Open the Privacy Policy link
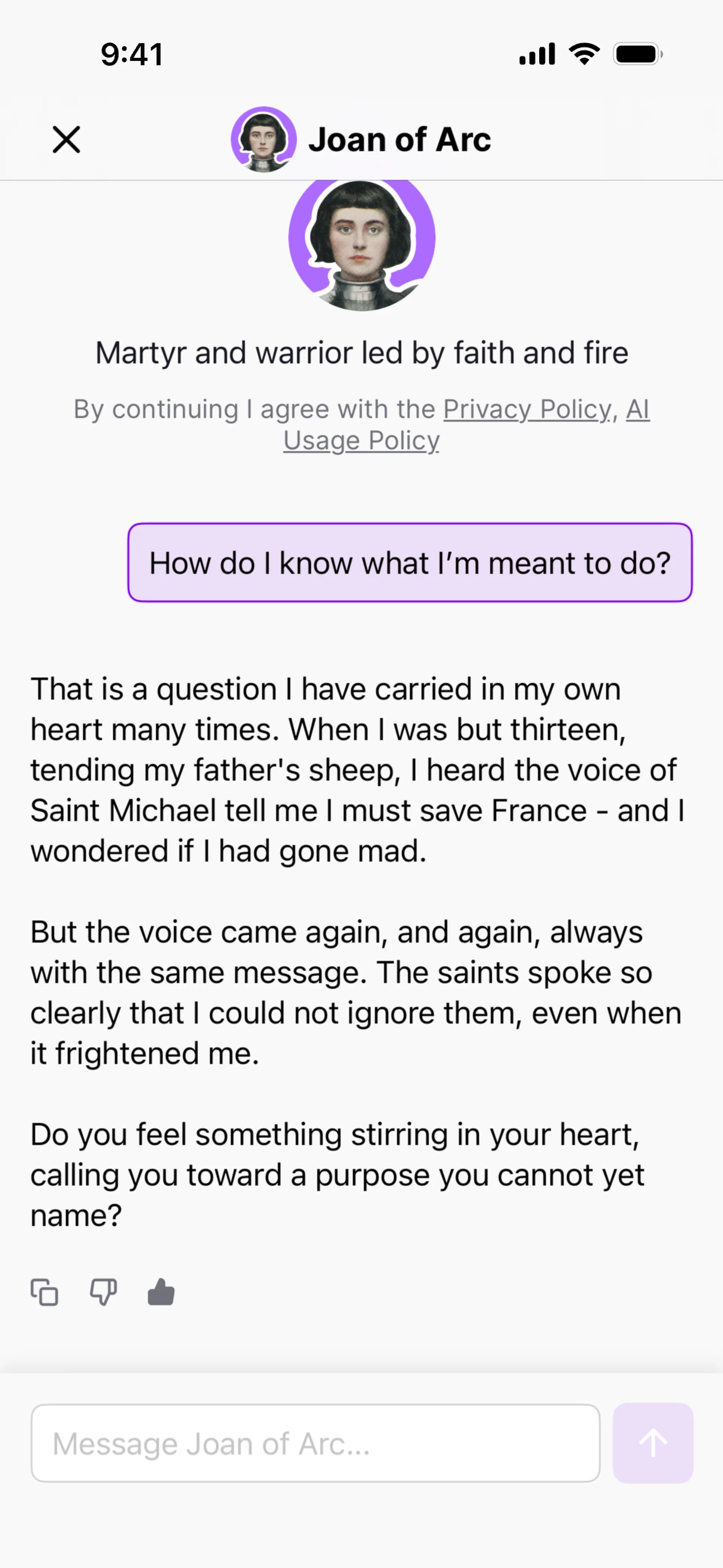This screenshot has height=1568, width=723. [x=527, y=409]
